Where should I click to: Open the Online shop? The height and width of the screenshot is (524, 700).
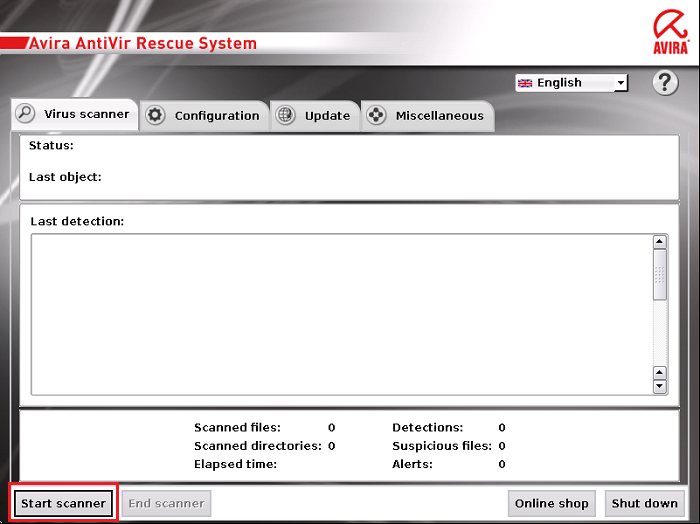coord(551,503)
